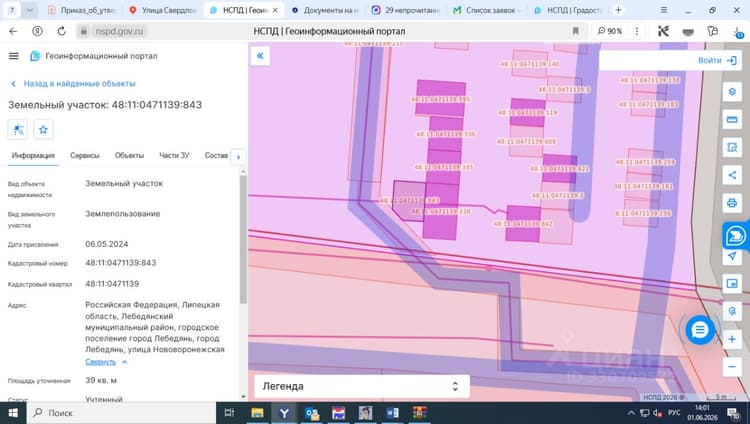Switch to the Сервисы tab
The height and width of the screenshot is (424, 750).
click(85, 156)
